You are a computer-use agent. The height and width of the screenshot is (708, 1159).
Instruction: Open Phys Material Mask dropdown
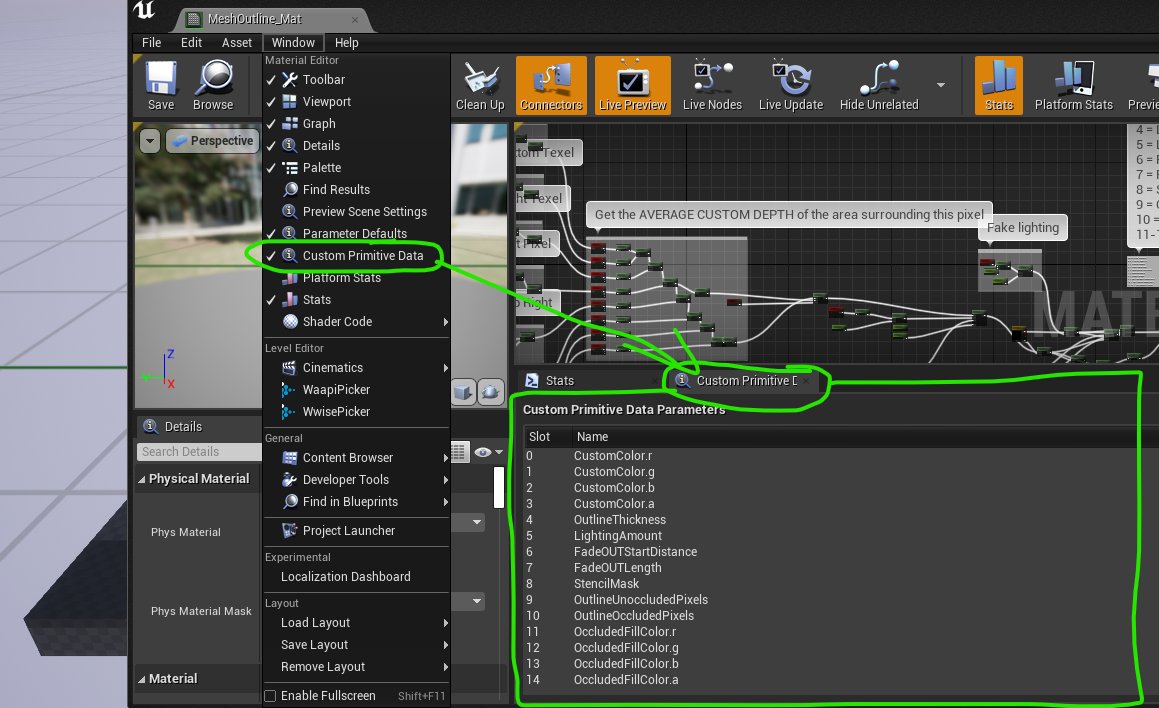477,601
